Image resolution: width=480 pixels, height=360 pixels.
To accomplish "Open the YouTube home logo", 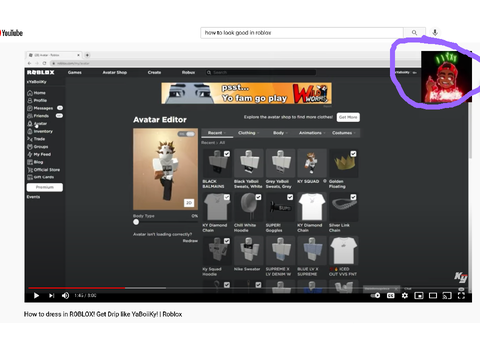I will [11, 33].
